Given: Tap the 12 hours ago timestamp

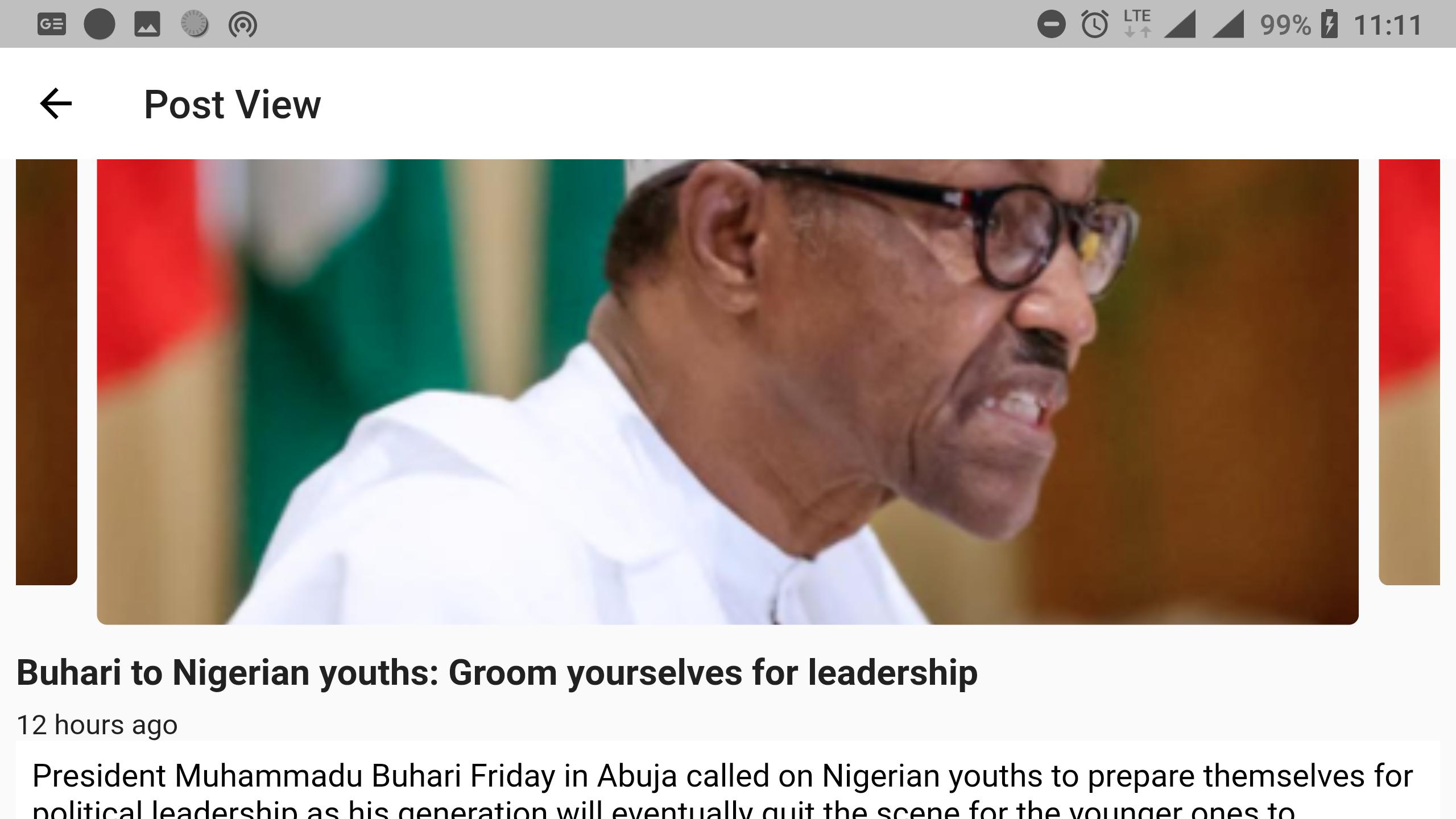Looking at the screenshot, I should tap(97, 725).
